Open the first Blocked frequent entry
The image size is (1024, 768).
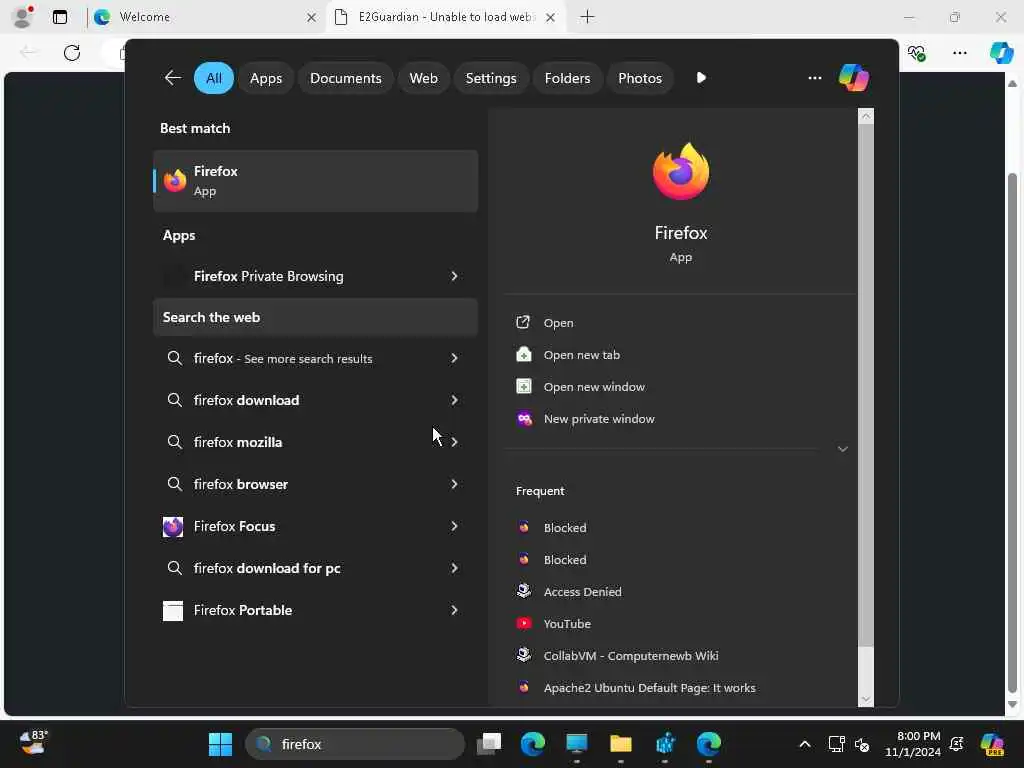[565, 528]
